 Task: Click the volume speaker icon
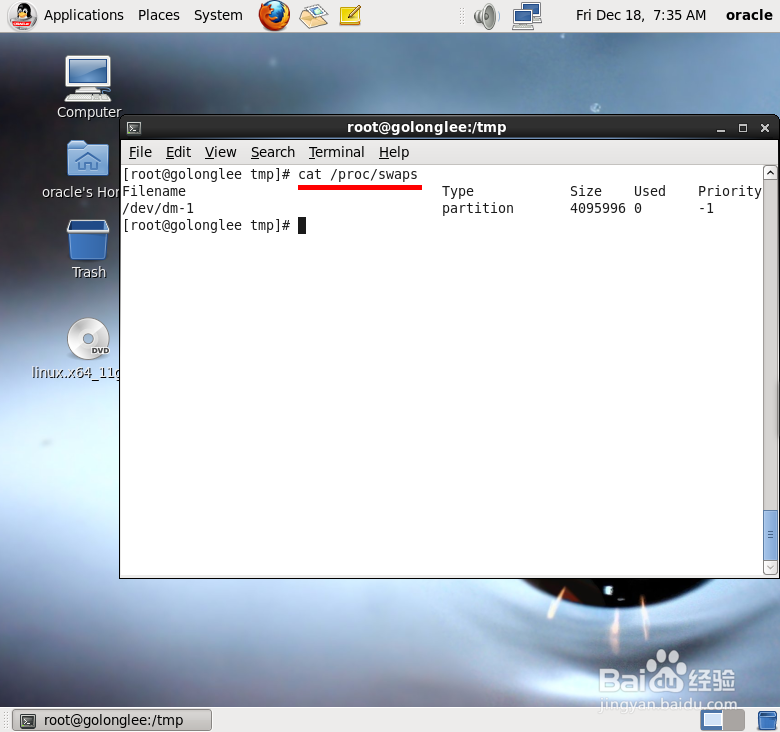[x=486, y=16]
